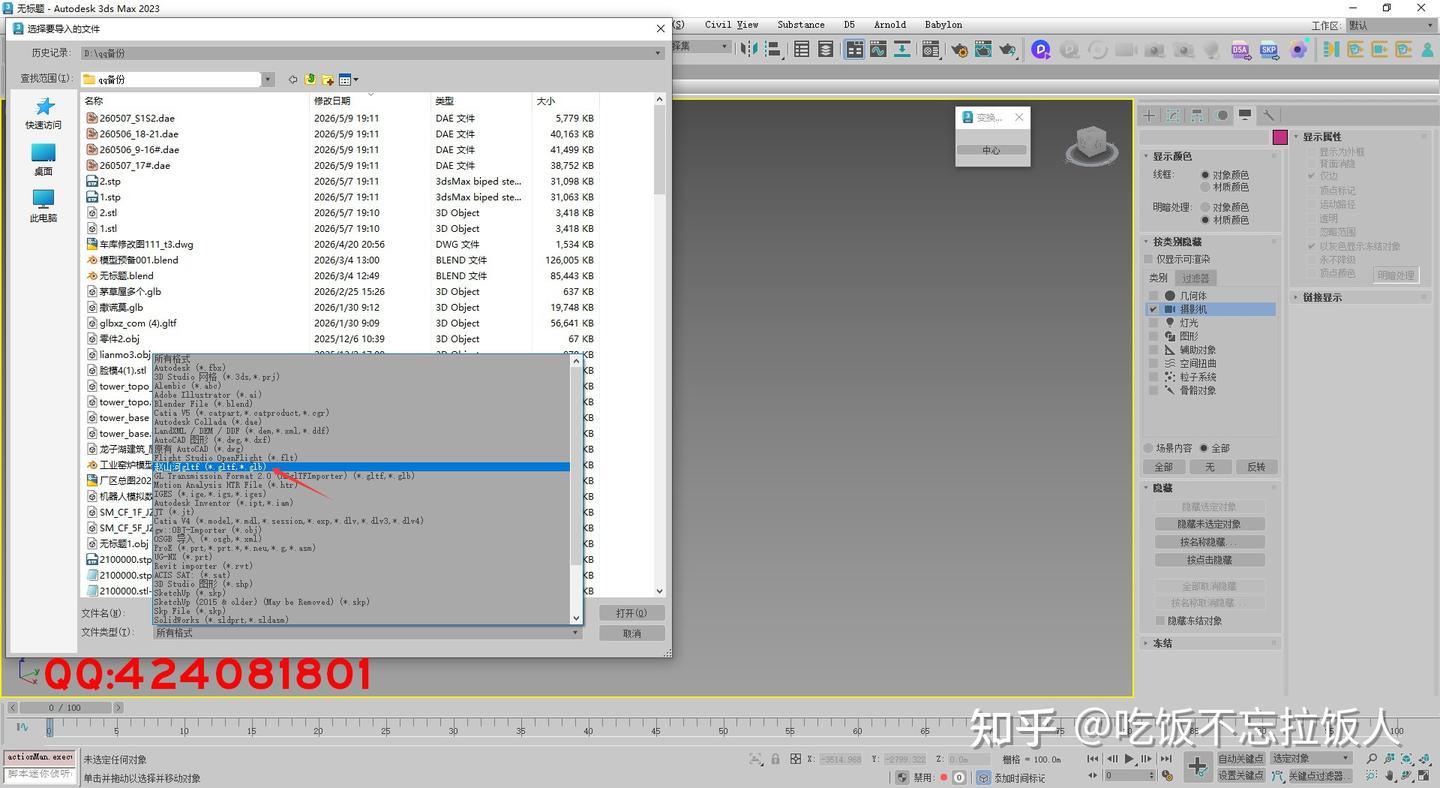
Task: Open the 查找范围 folder dropdown
Action: 268,79
